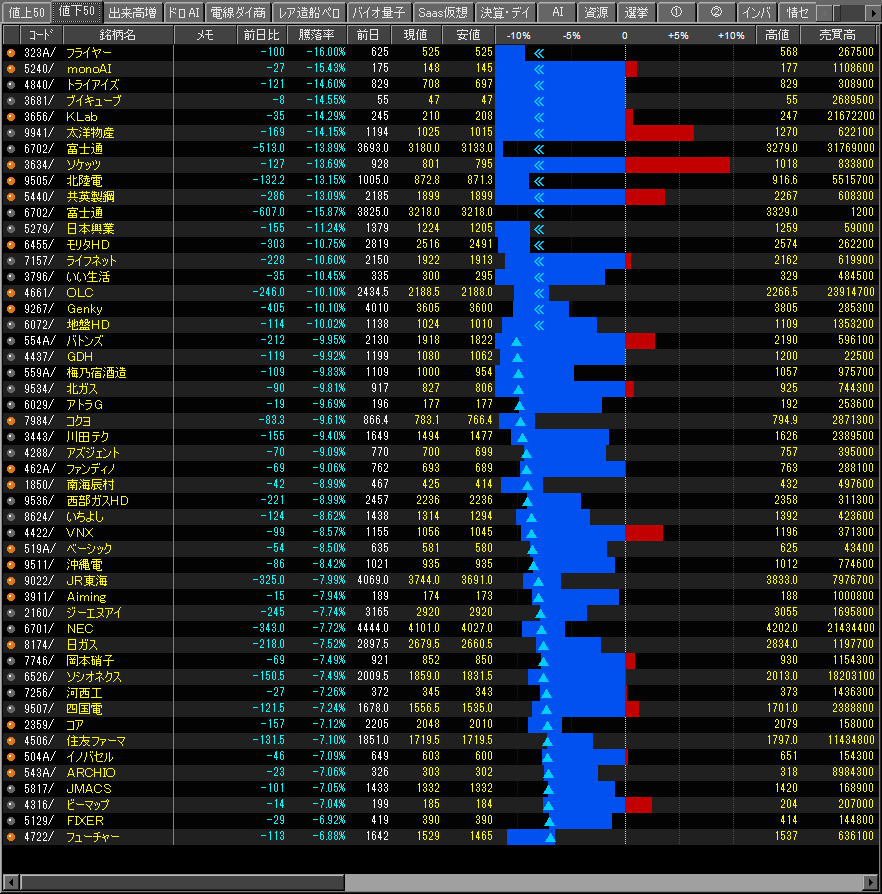Click the double-chevron marker on the 太洋物産 row

pyautogui.click(x=539, y=133)
